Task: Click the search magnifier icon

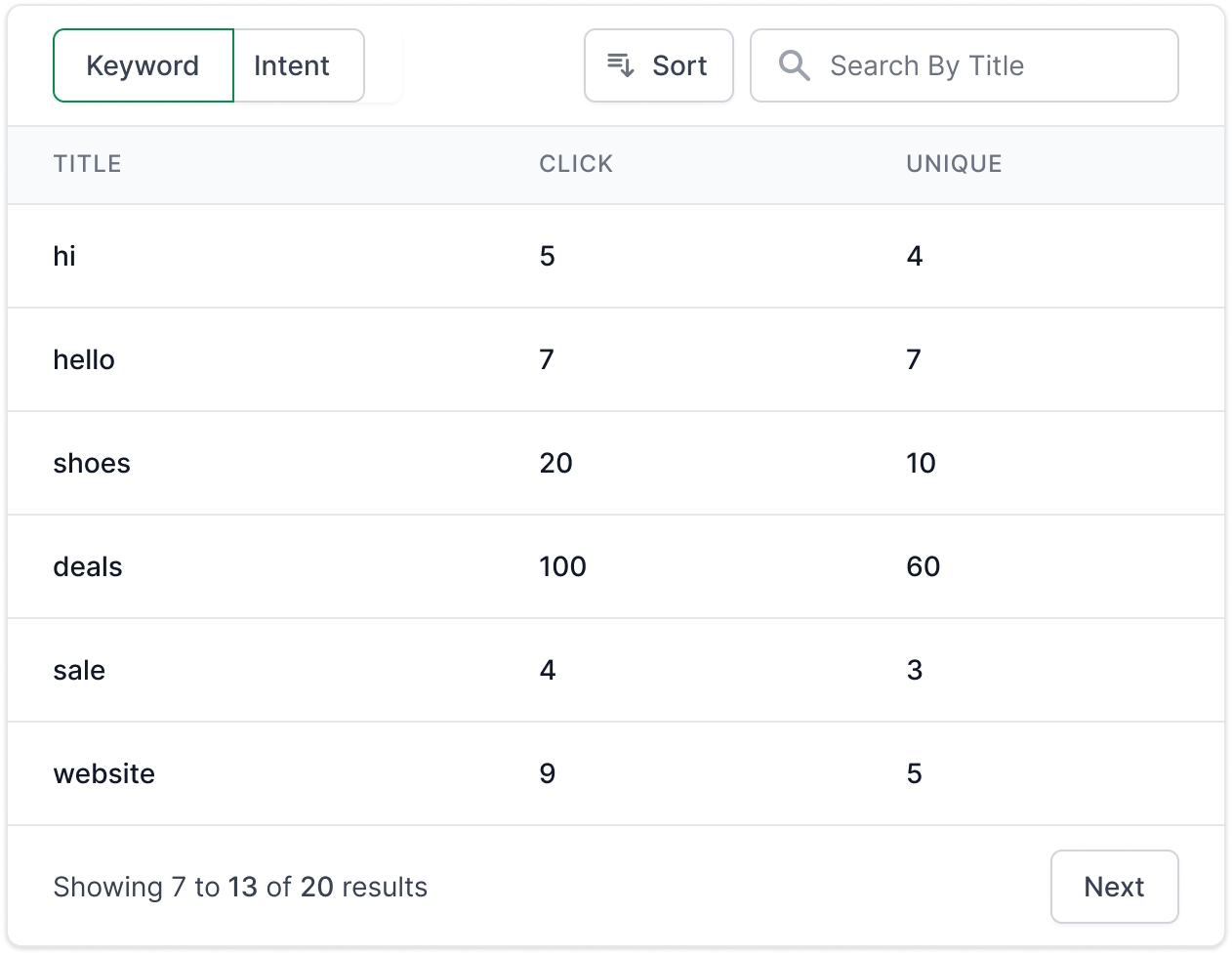Action: (x=794, y=65)
